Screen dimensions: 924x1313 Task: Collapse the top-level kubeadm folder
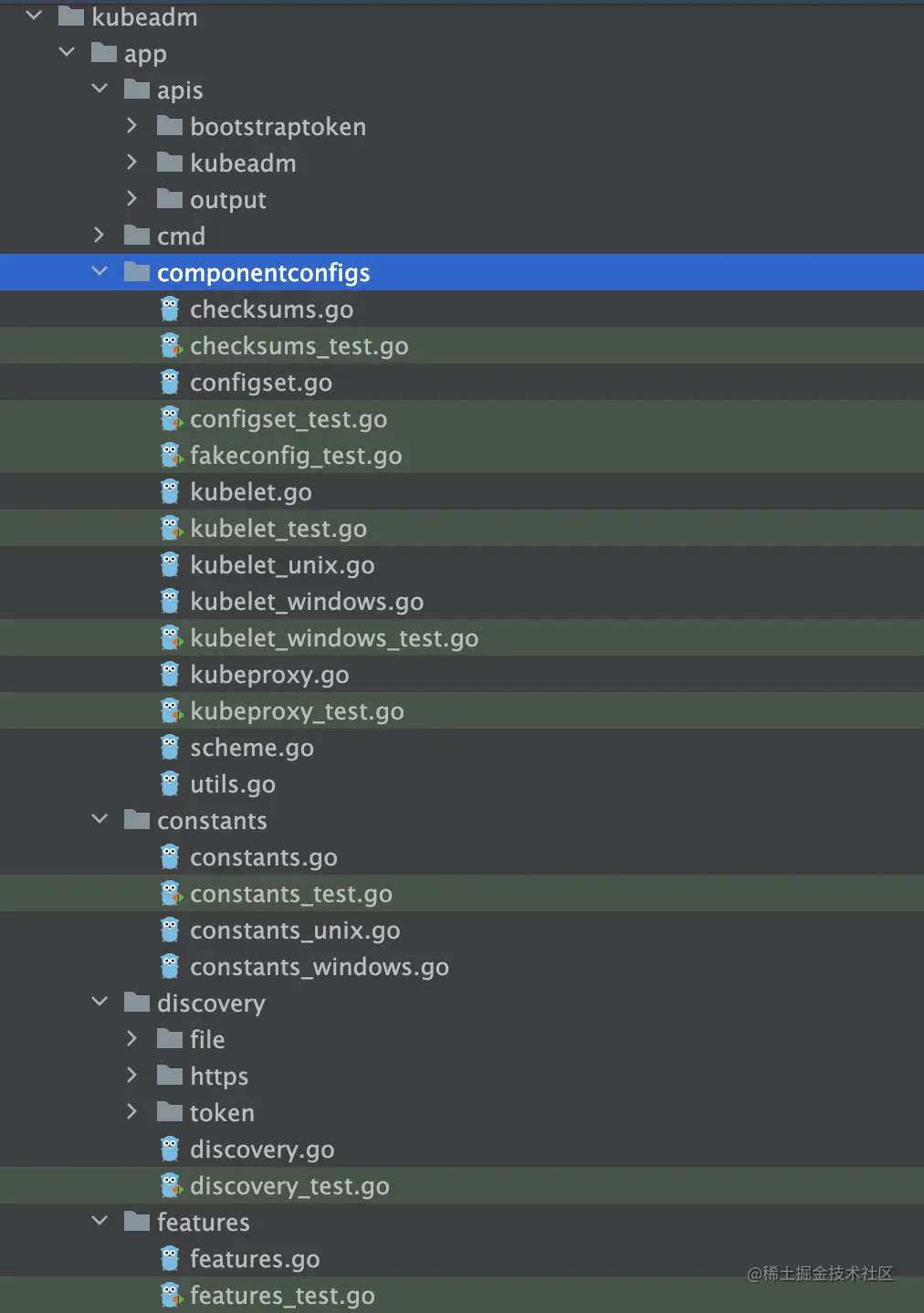pos(34,16)
